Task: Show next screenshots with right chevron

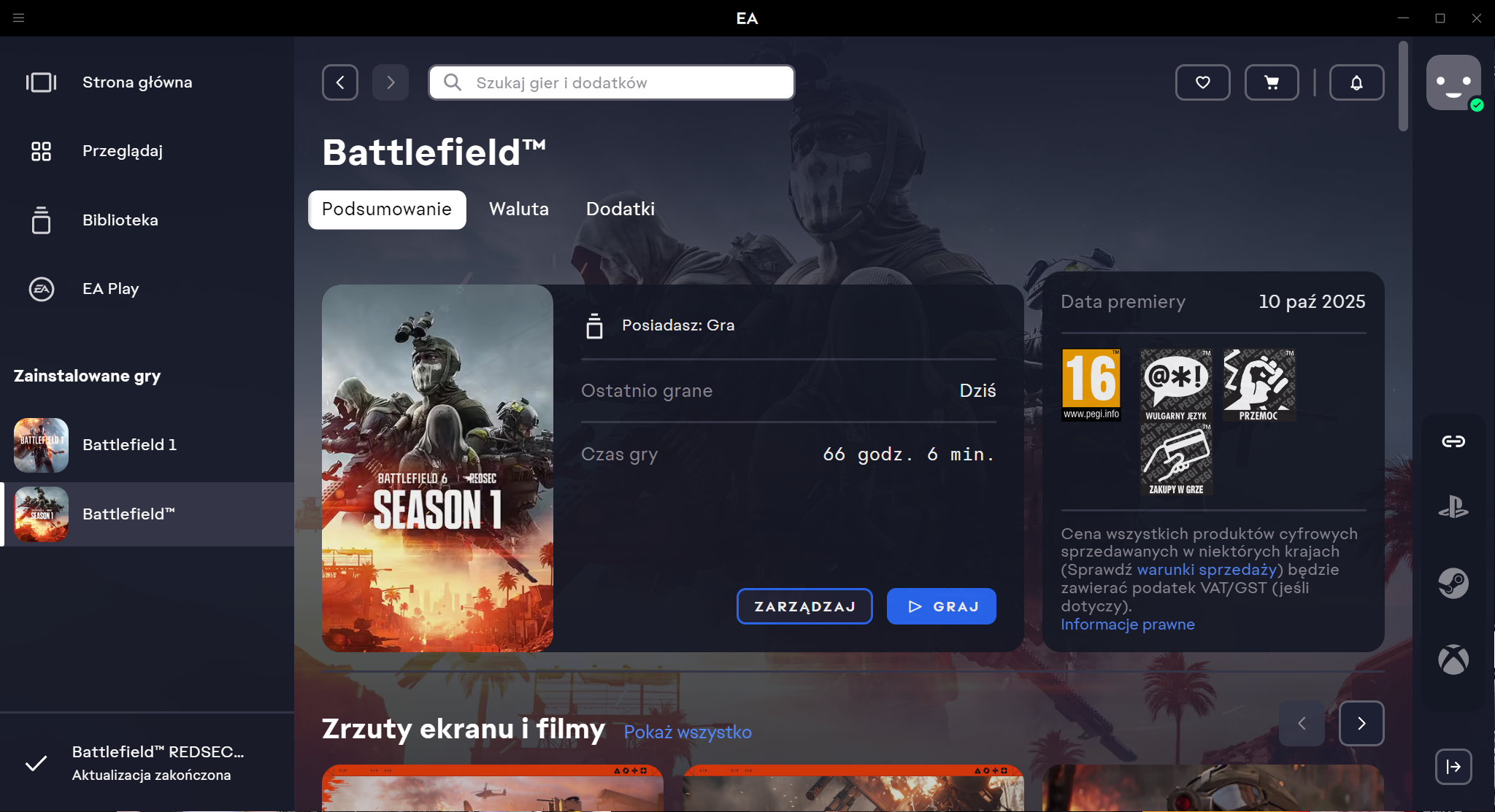Action: [1361, 723]
